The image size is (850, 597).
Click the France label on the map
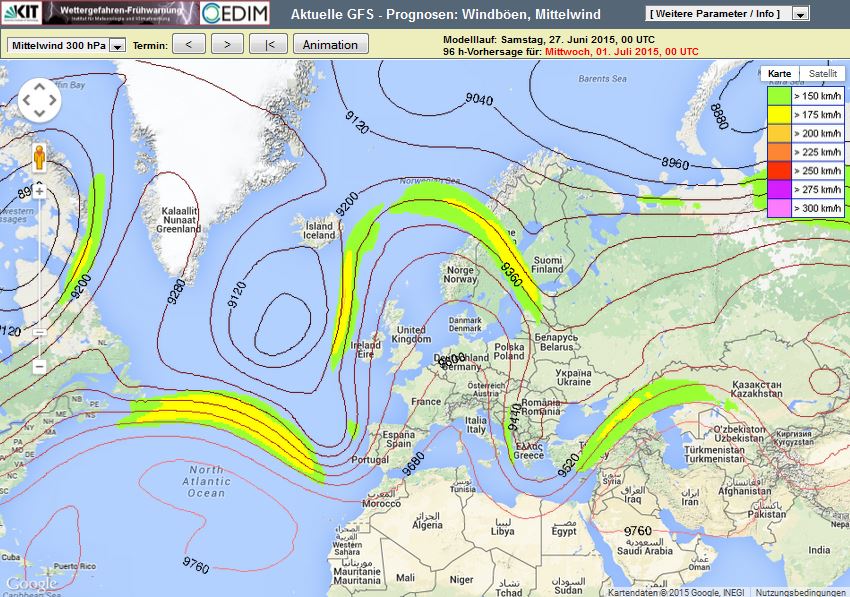426,402
